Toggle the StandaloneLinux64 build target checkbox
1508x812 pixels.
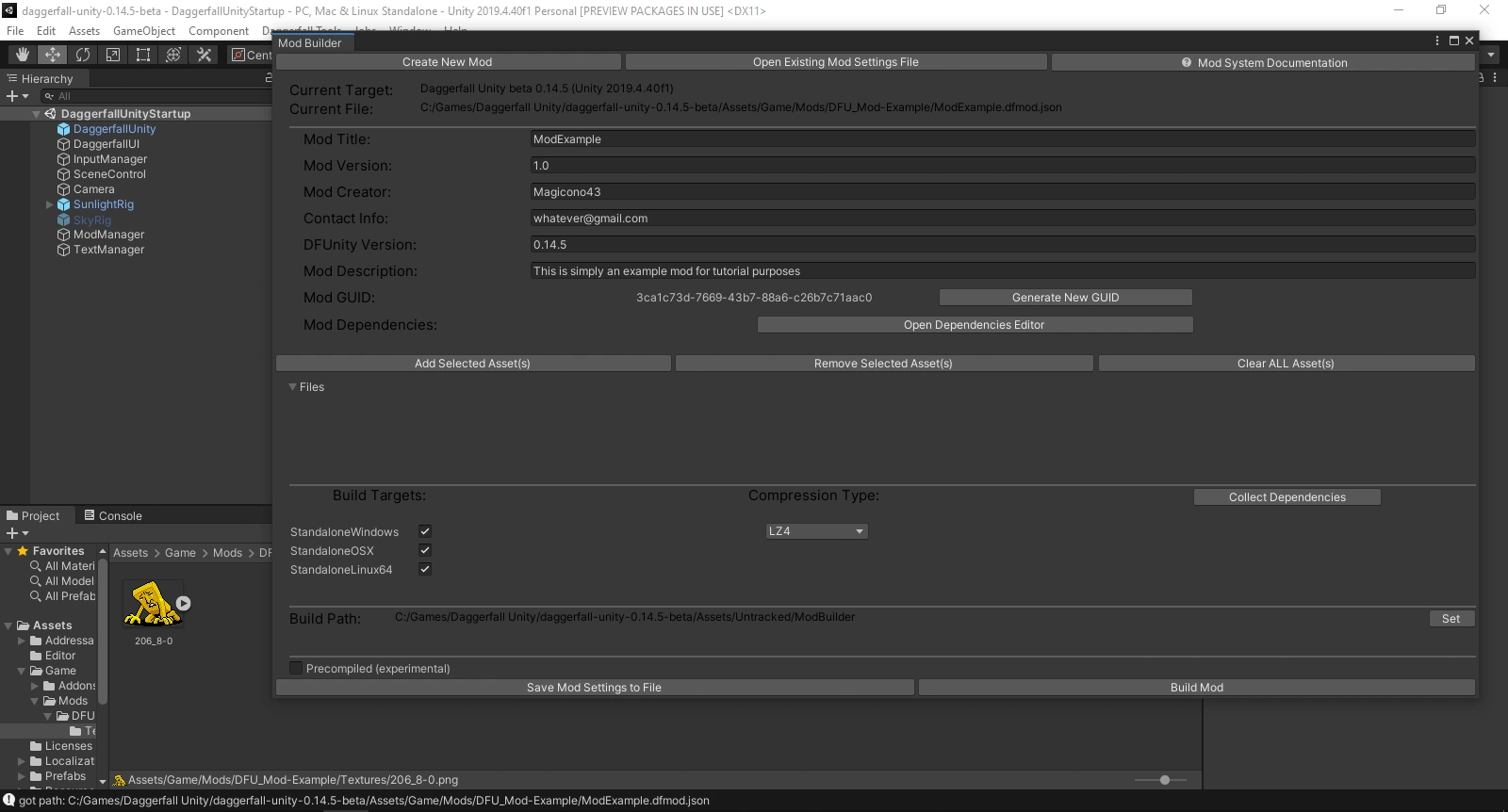point(425,569)
